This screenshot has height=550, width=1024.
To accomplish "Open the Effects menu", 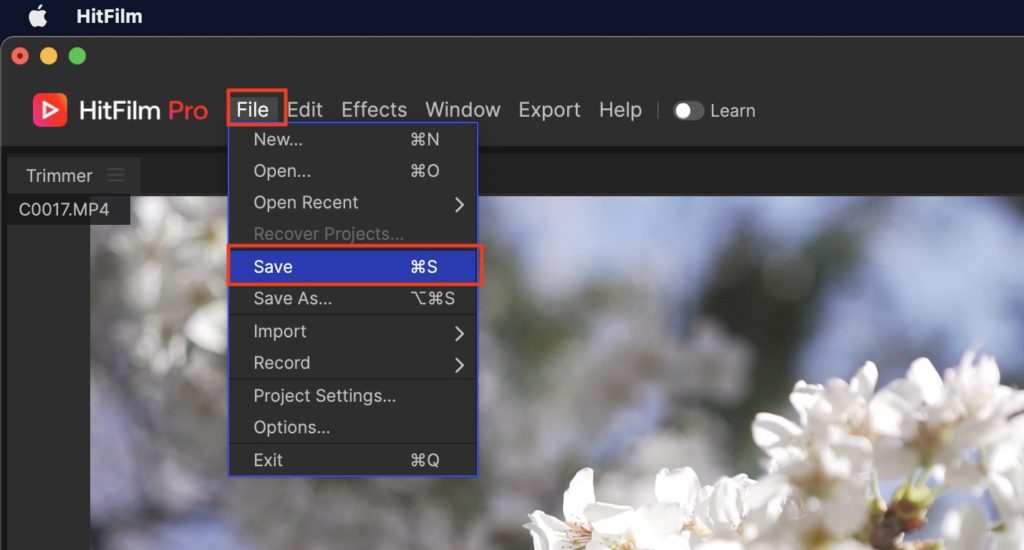I will click(x=374, y=110).
